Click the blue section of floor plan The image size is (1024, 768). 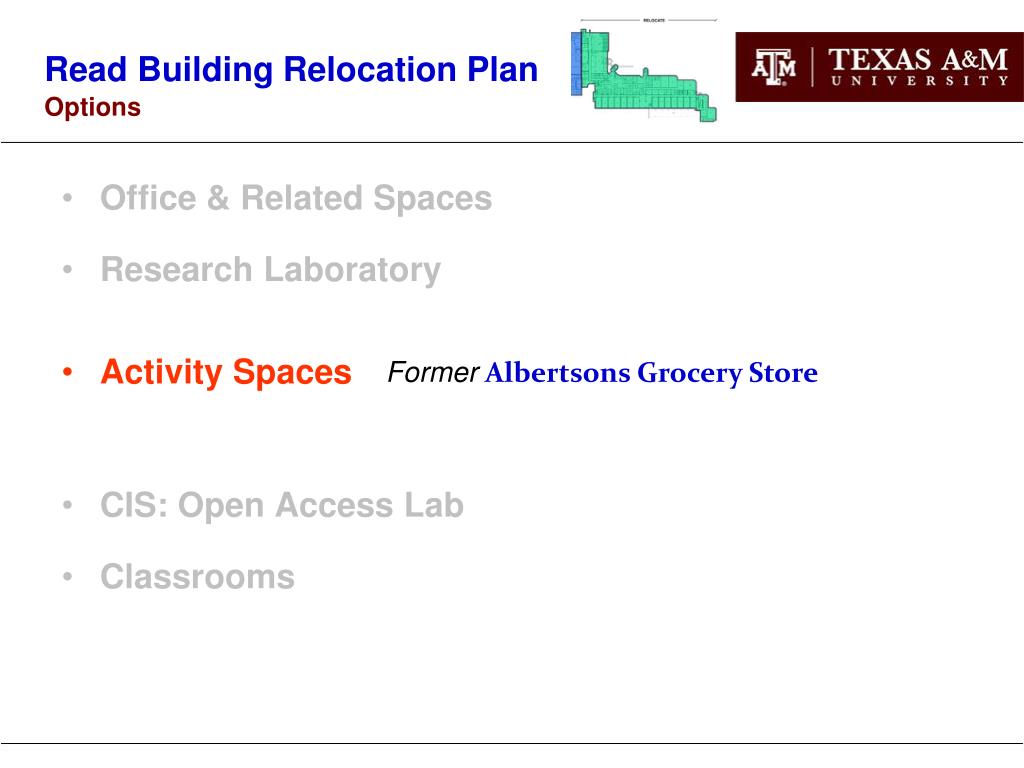(576, 63)
